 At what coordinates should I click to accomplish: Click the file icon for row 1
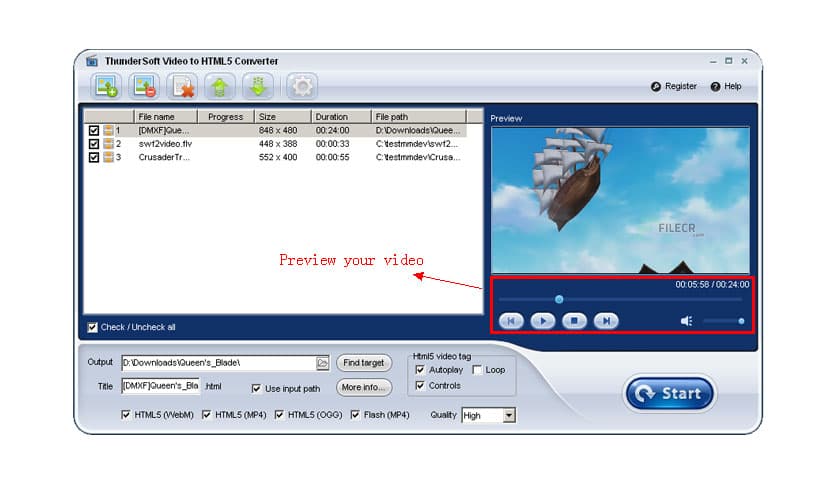coord(108,130)
